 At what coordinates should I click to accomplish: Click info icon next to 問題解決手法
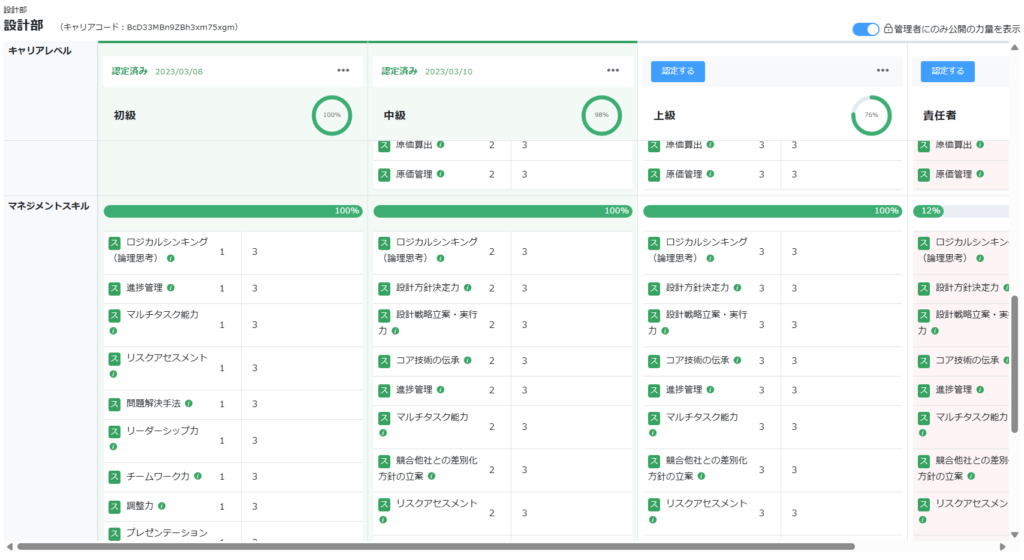pos(189,404)
